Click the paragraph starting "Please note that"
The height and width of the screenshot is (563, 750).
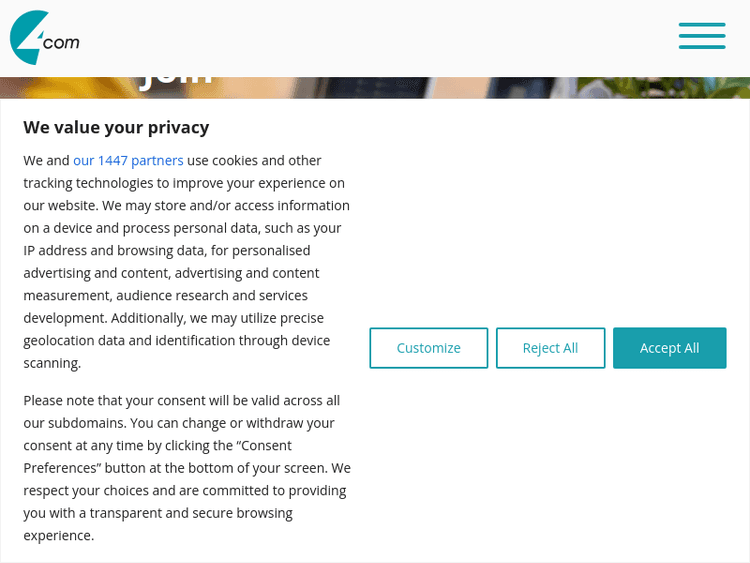186,468
